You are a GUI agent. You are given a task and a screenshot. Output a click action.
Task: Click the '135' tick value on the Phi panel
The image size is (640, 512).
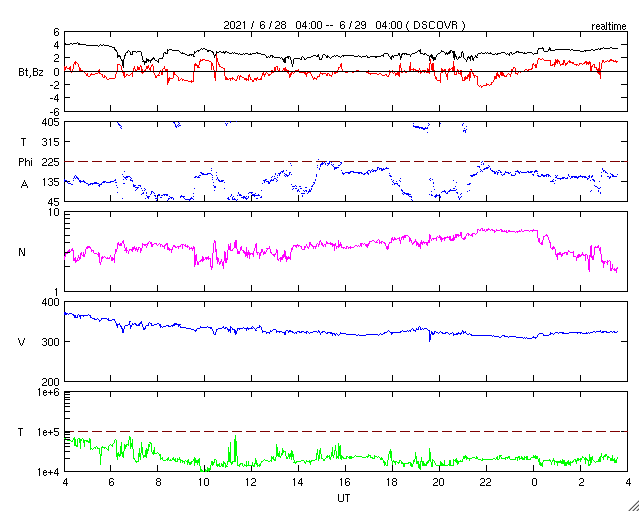[x=52, y=182]
